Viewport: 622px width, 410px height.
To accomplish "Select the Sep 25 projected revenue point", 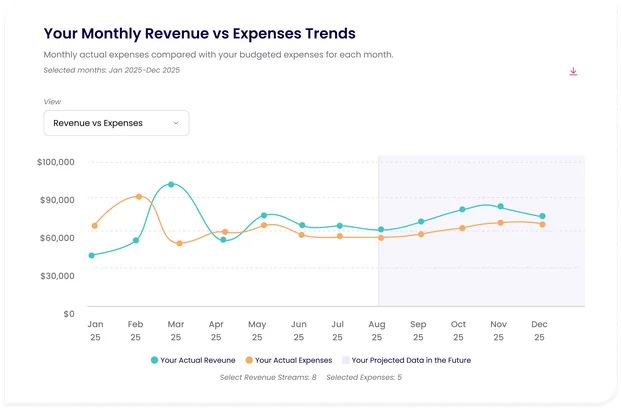I will (421, 222).
